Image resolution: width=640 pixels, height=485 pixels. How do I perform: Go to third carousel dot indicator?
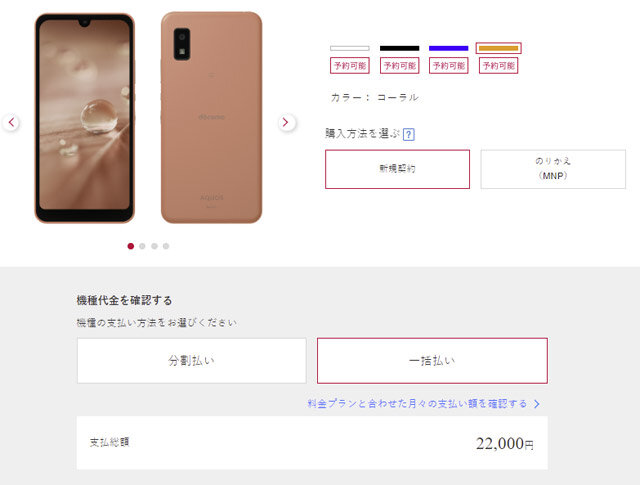click(154, 246)
